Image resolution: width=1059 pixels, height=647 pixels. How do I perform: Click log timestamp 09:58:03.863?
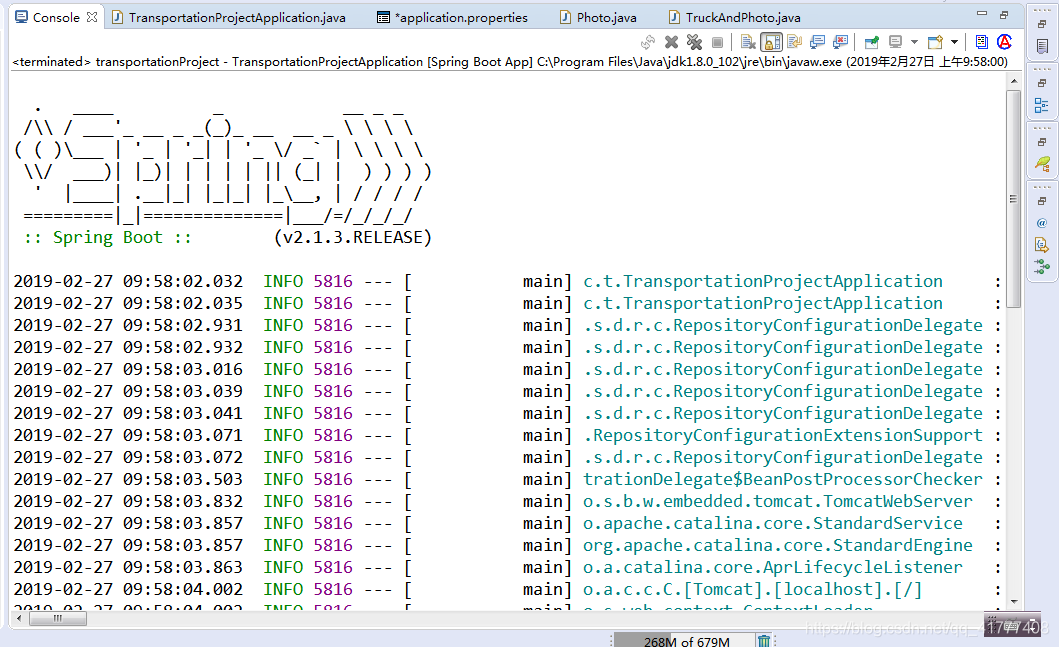point(182,567)
